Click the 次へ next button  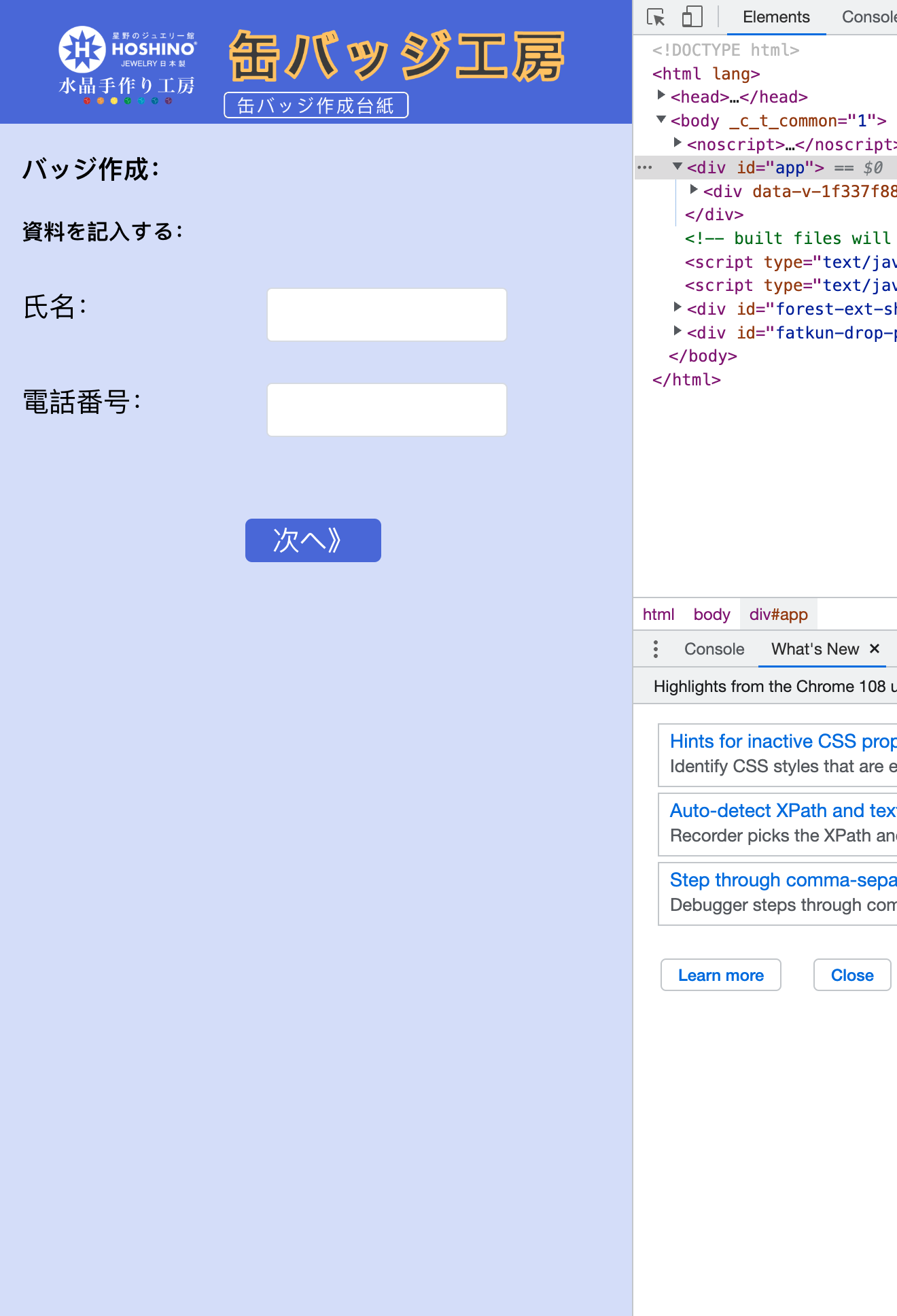(313, 540)
